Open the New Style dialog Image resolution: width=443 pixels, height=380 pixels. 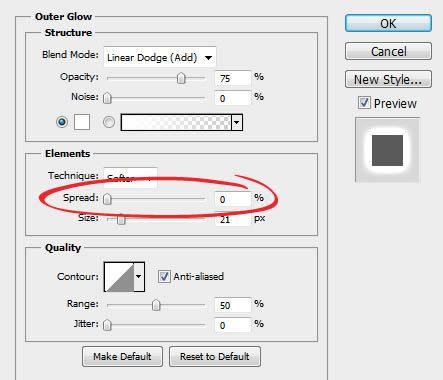coord(388,79)
